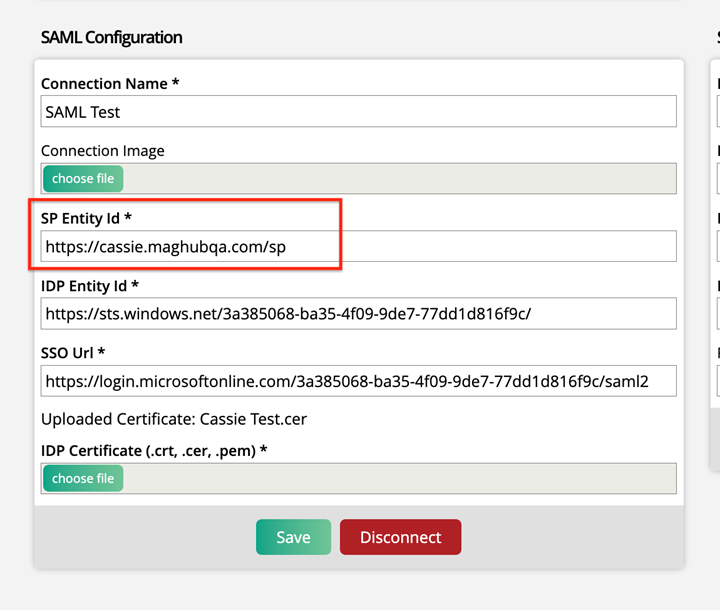
Task: Click the SSO Url label
Action: (73, 353)
